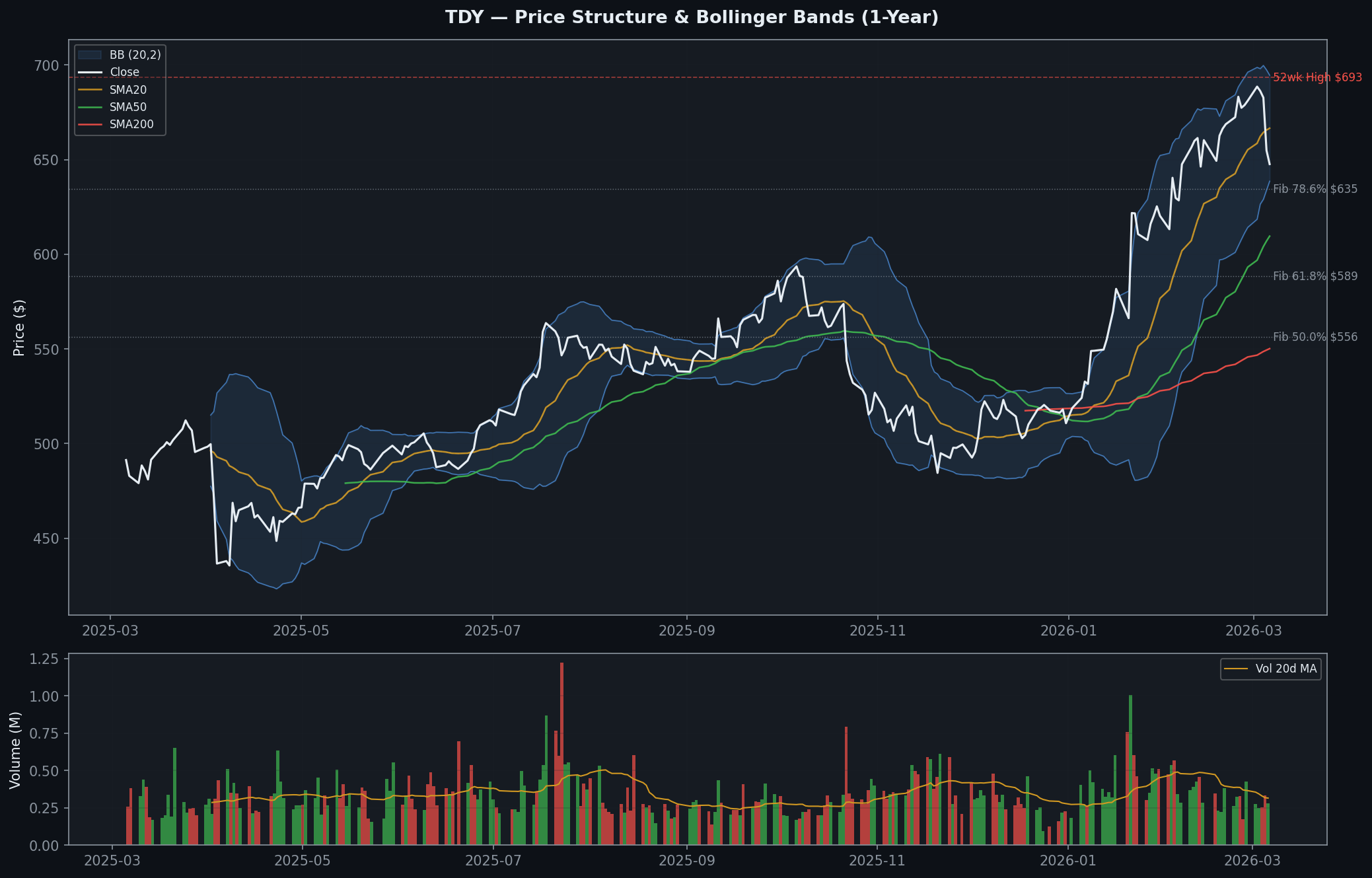Image resolution: width=1372 pixels, height=878 pixels.
Task: Click the 1.25 volume axis tick
Action: click(x=45, y=659)
